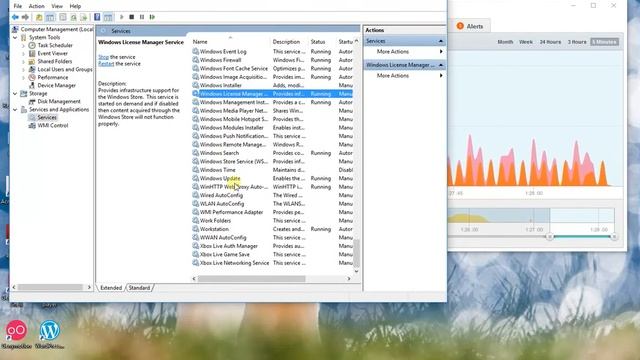Open the File menu
The image size is (640, 360).
click(18, 6)
